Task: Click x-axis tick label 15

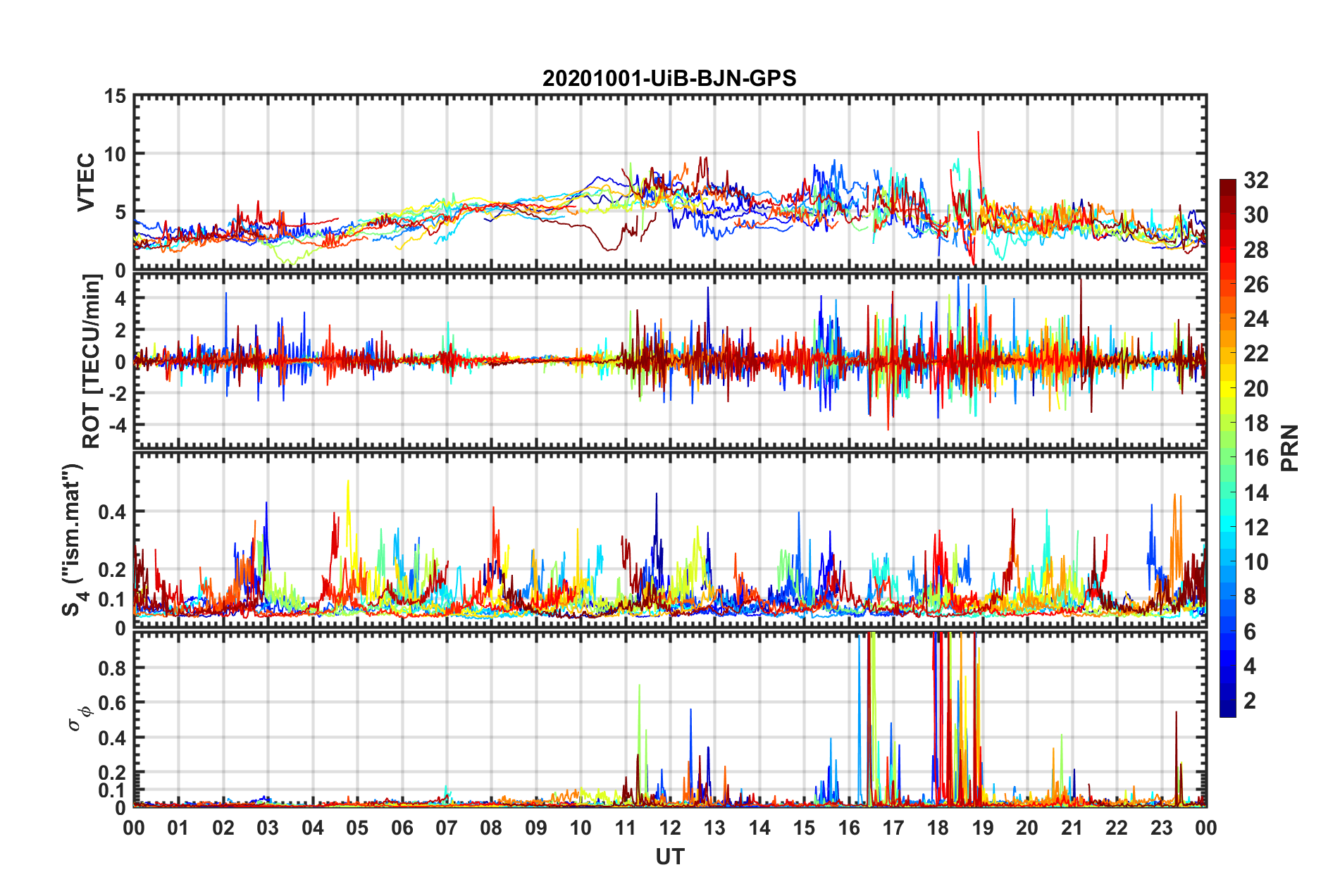Action: click(x=804, y=828)
